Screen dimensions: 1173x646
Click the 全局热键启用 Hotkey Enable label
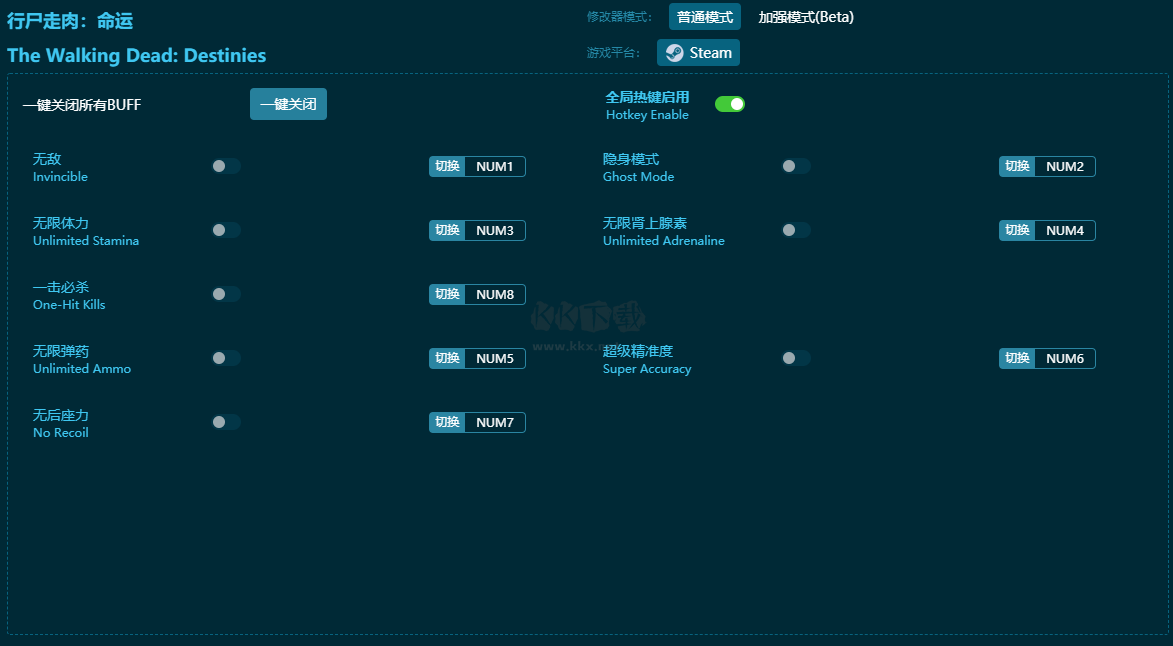(647, 105)
